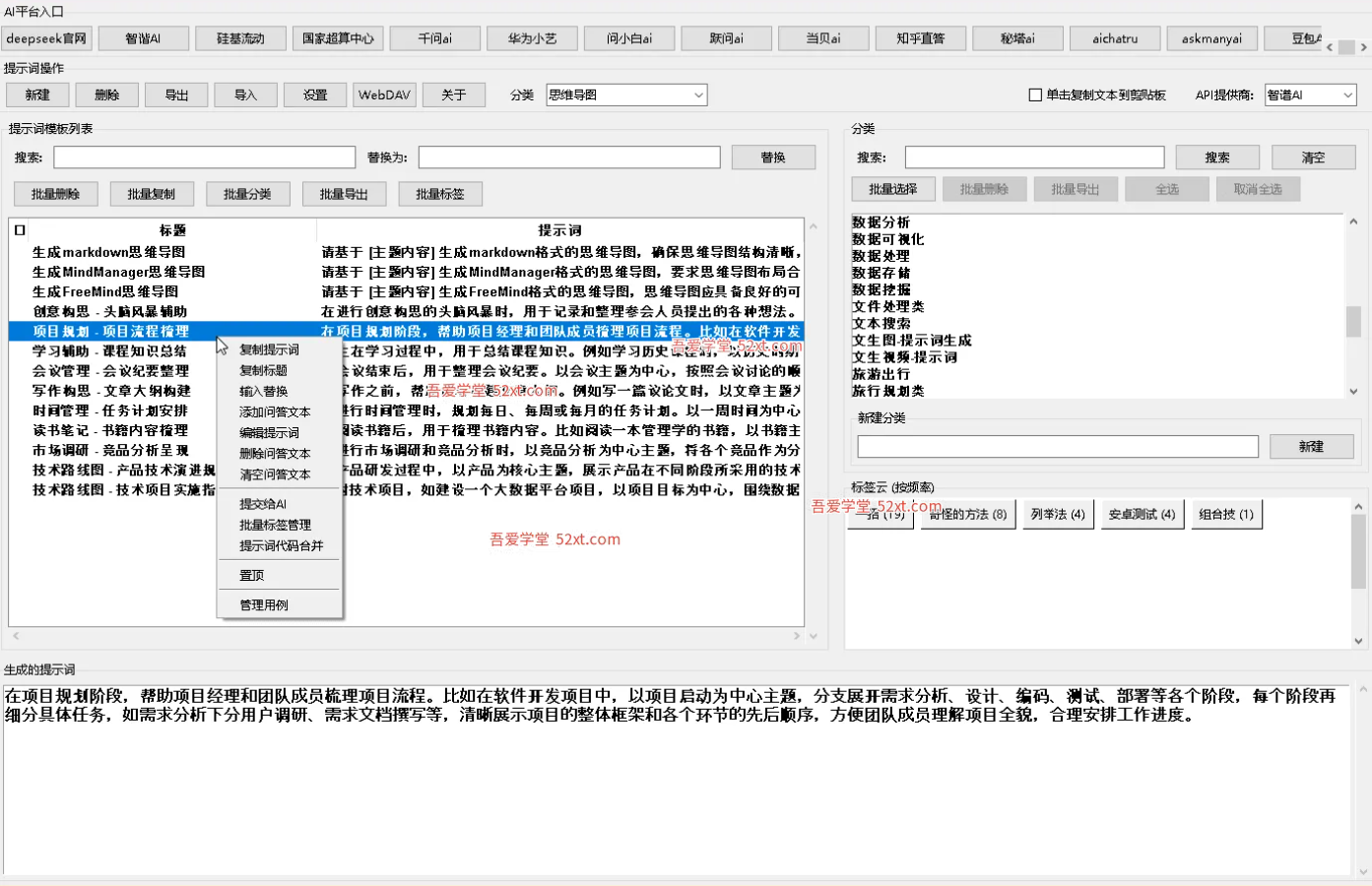Choose 编辑提示词 from the context menu

280,432
